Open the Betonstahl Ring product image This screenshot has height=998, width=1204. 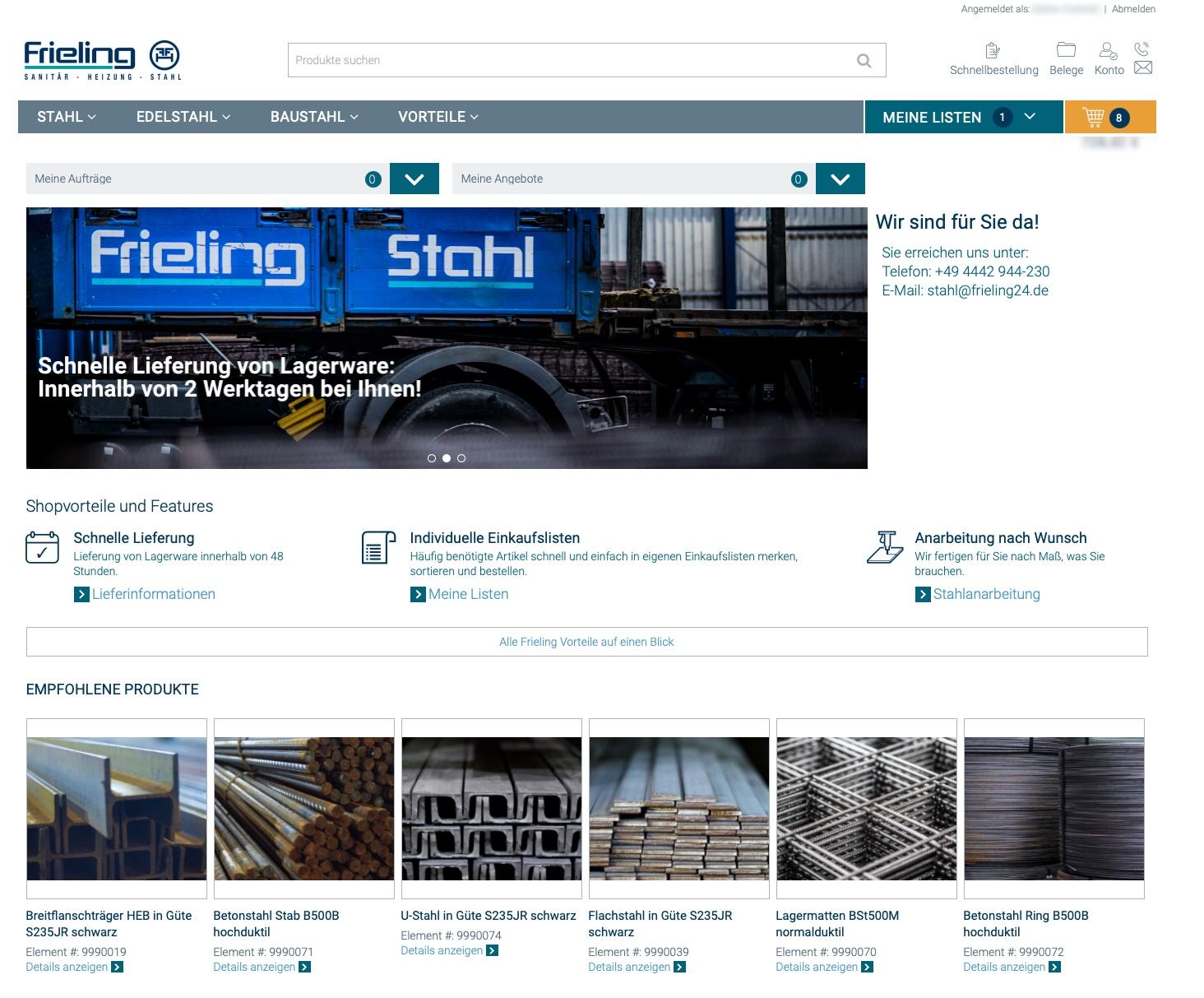click(x=1054, y=809)
